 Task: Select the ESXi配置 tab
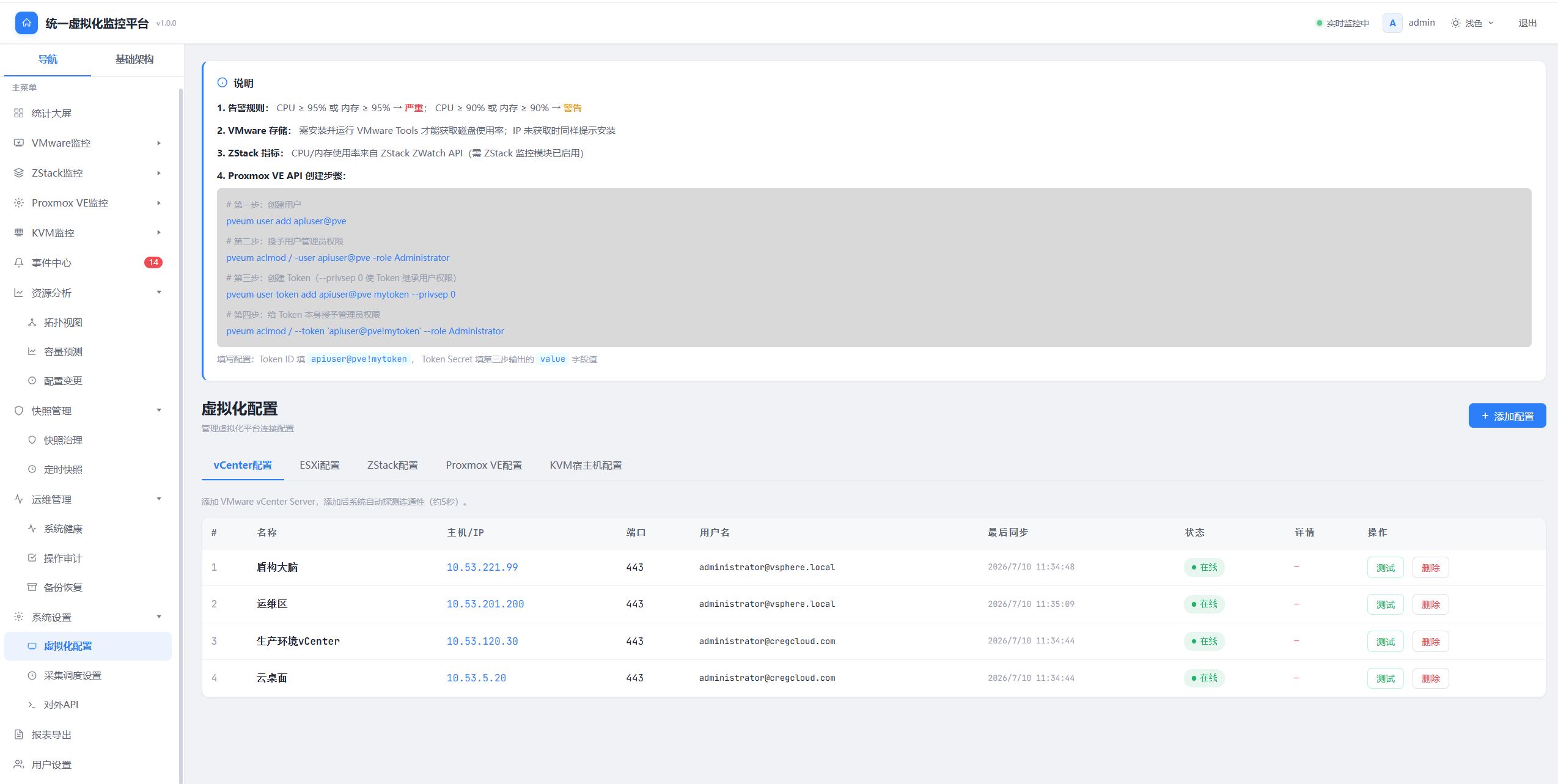coord(320,465)
